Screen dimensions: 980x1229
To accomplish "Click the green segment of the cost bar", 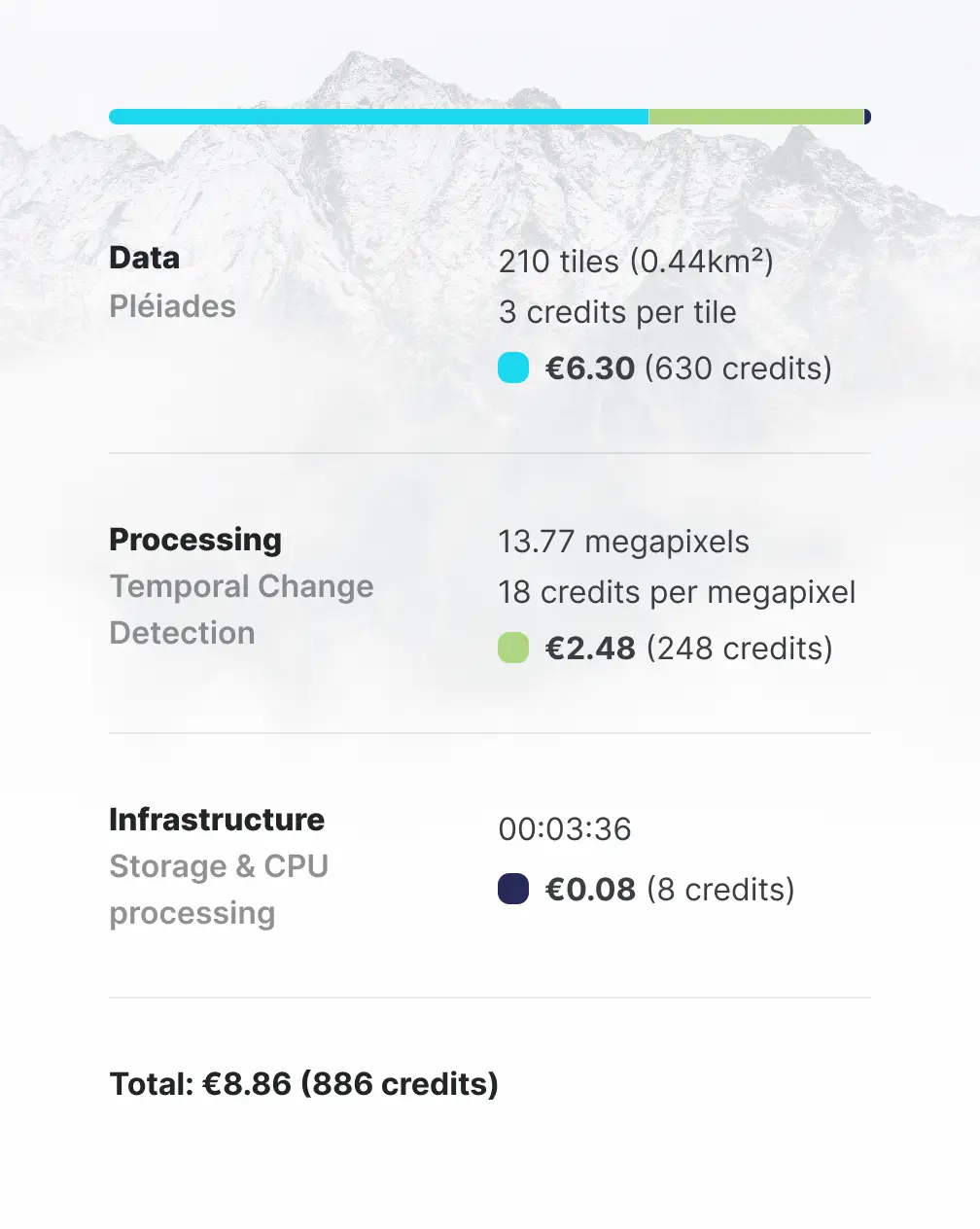I will coord(756,117).
